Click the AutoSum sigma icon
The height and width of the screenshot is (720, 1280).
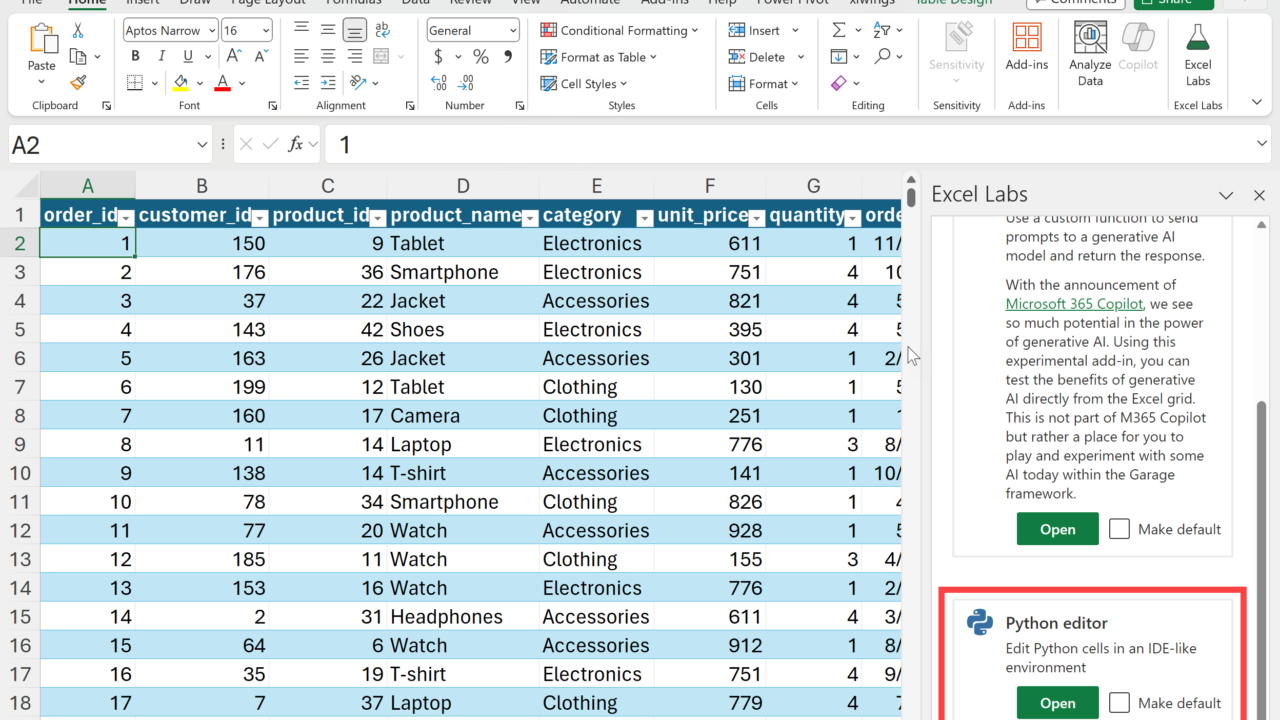839,31
